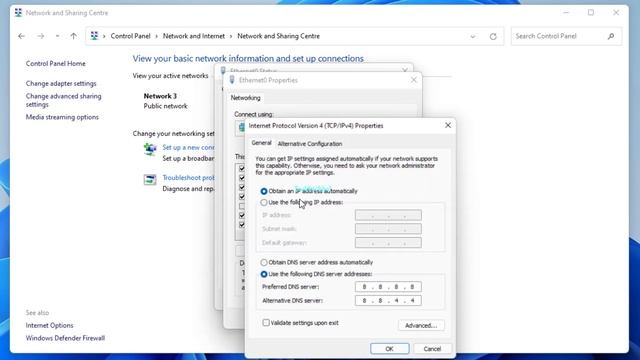This screenshot has height=360, width=640.
Task: Open Media streaming options
Action: pos(62,117)
